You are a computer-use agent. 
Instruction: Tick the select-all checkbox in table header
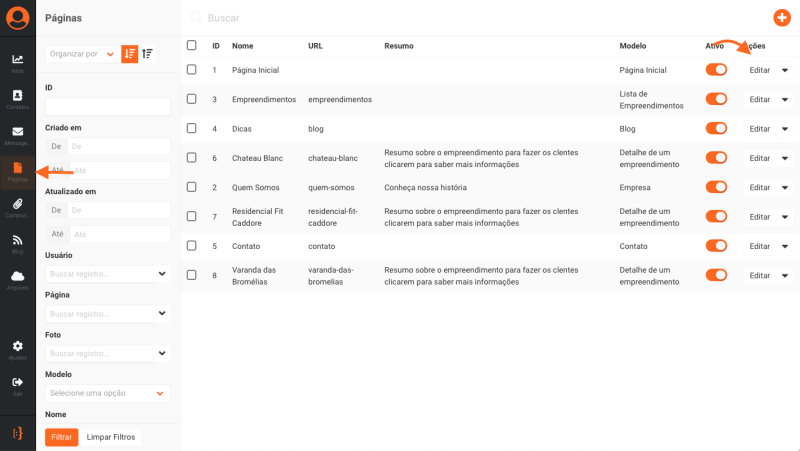(192, 45)
